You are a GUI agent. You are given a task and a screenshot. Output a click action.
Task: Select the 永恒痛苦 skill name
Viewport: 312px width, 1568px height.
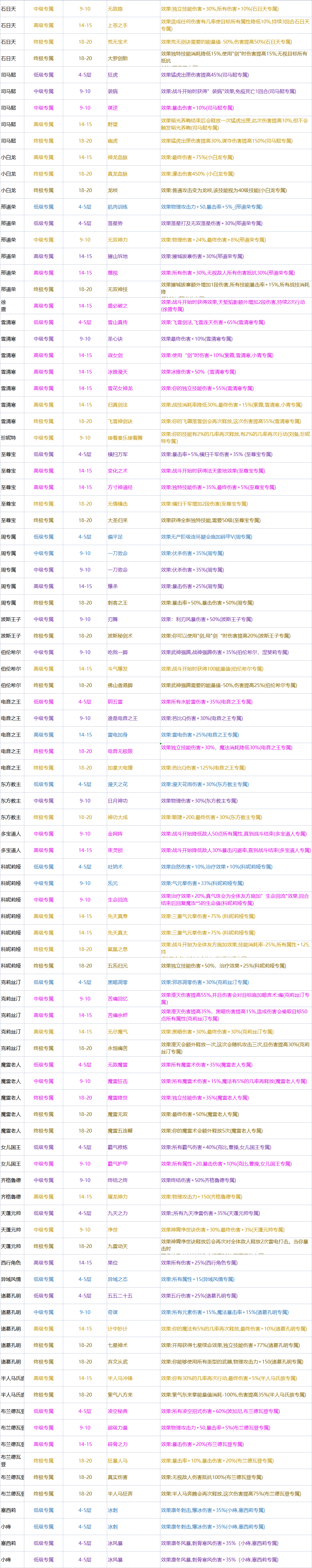point(118,1048)
